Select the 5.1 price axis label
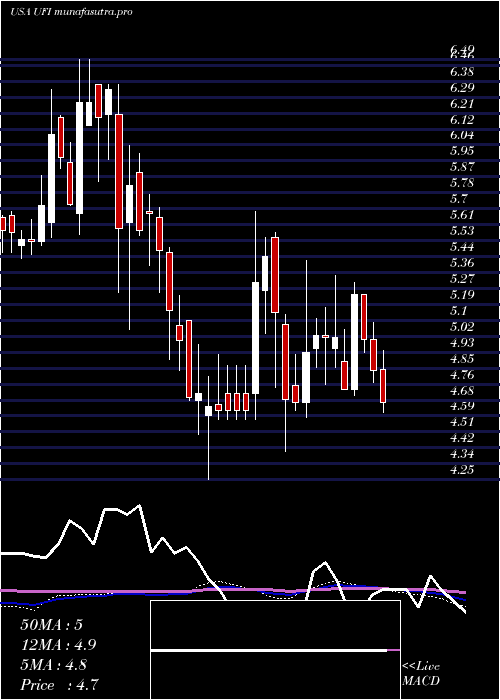Image resolution: width=500 pixels, height=700 pixels. tap(459, 310)
